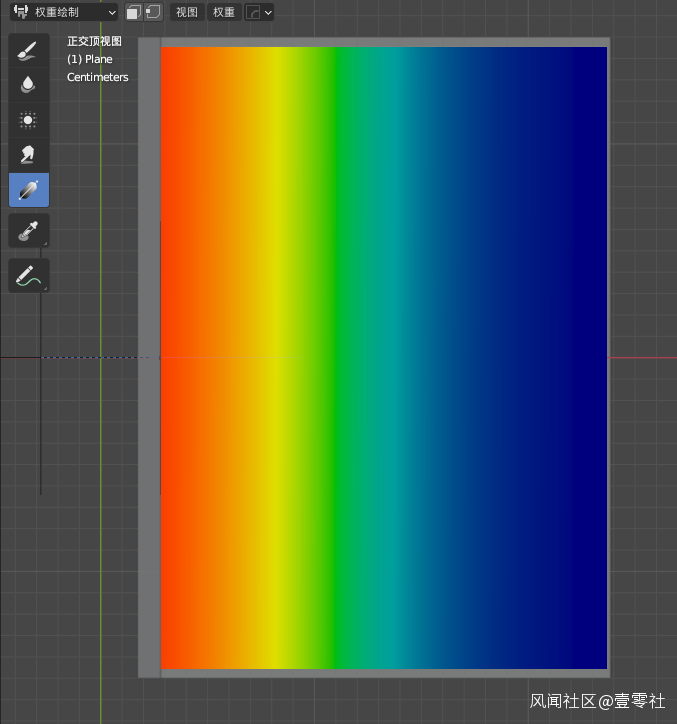Expand the falloff chevron arrow in header
This screenshot has height=724, width=677.
point(268,12)
